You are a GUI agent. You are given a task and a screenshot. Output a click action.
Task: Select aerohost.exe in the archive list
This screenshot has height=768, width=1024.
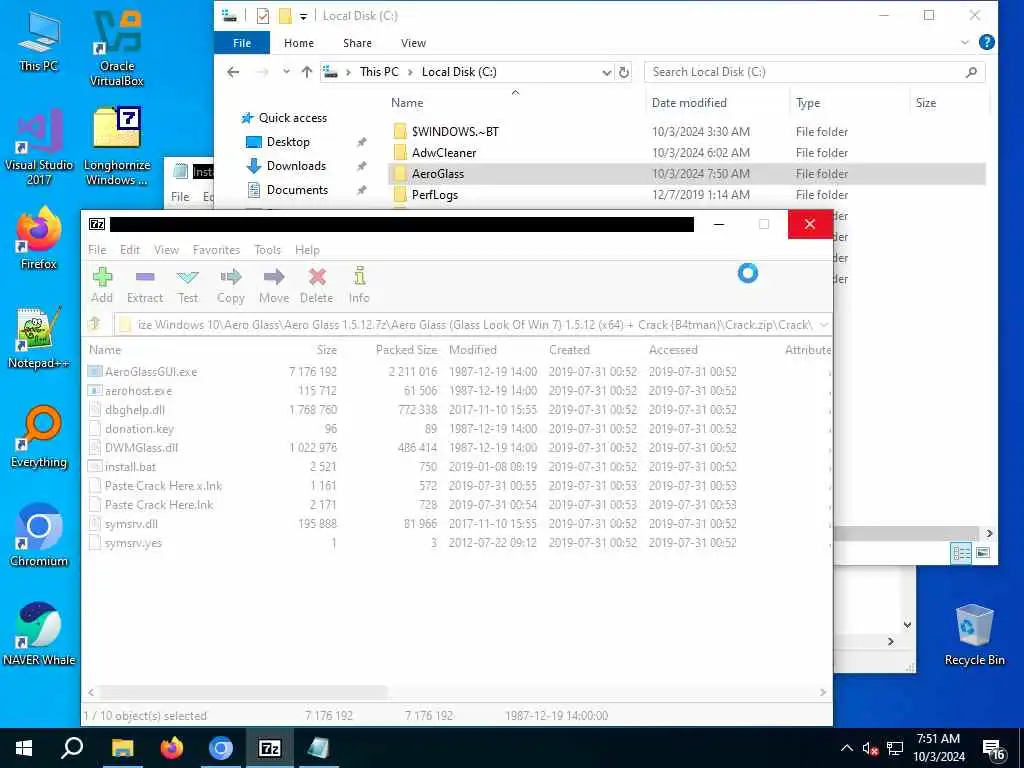pyautogui.click(x=138, y=391)
